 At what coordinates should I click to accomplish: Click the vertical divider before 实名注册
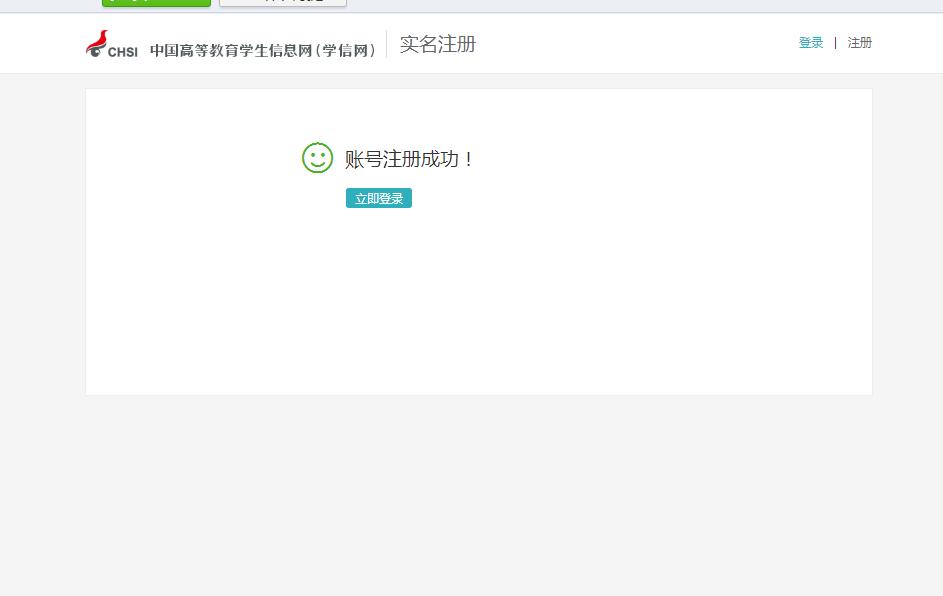point(386,44)
